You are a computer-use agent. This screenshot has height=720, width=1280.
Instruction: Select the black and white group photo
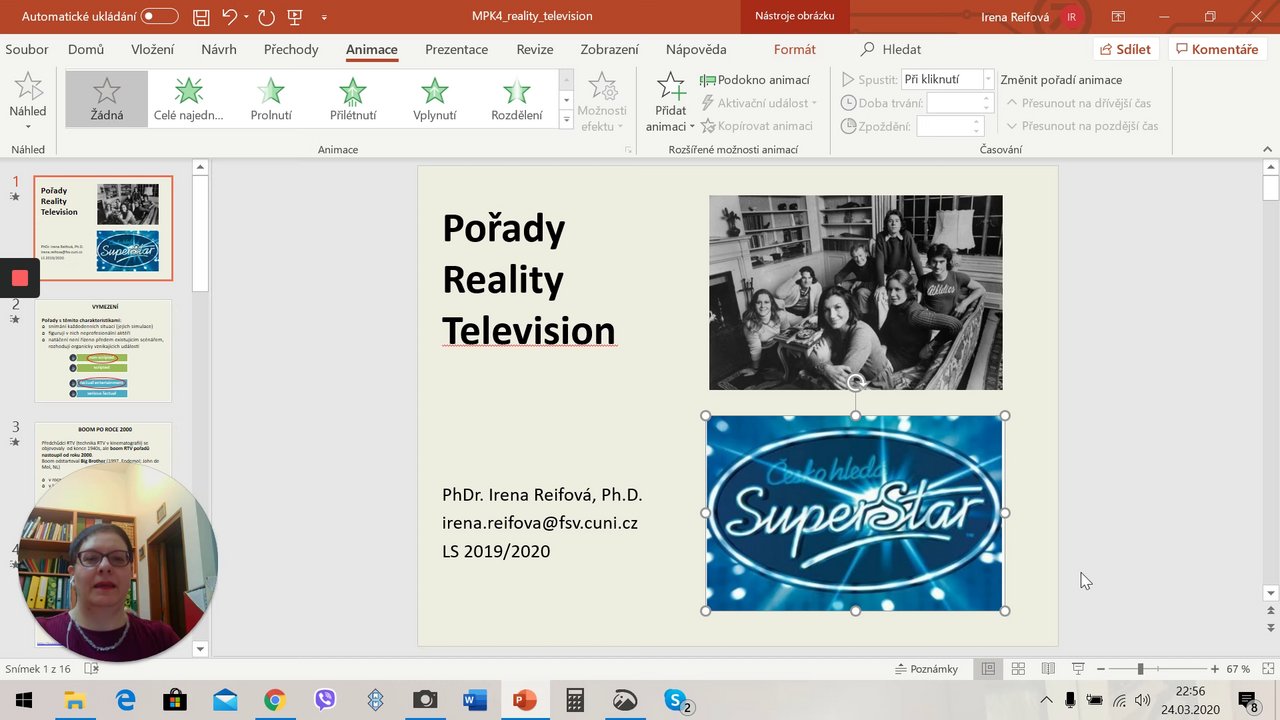856,292
